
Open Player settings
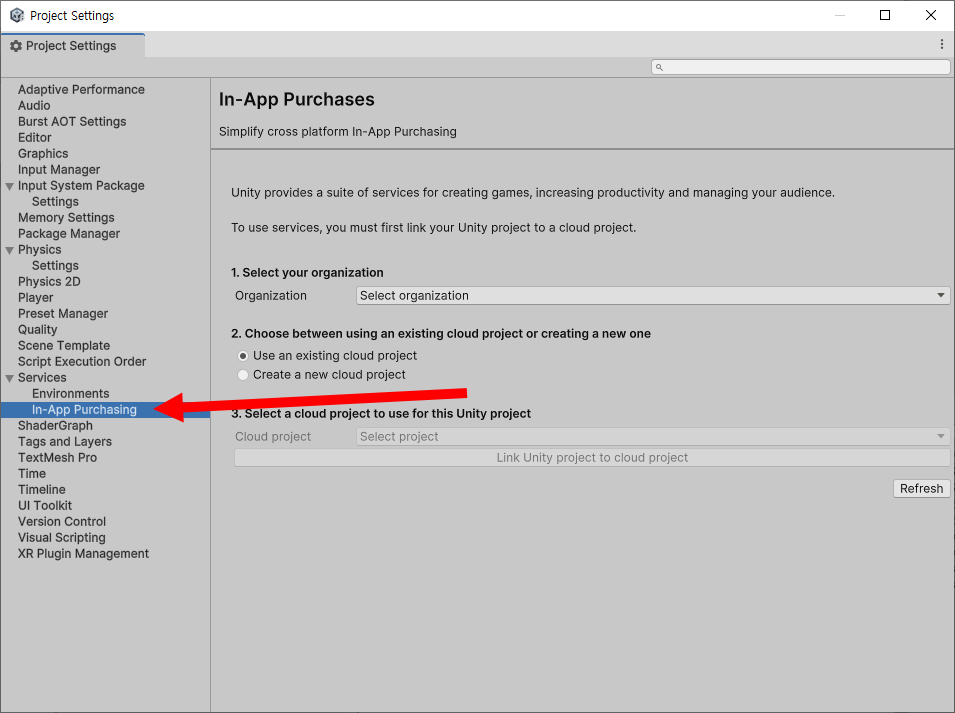(x=35, y=298)
